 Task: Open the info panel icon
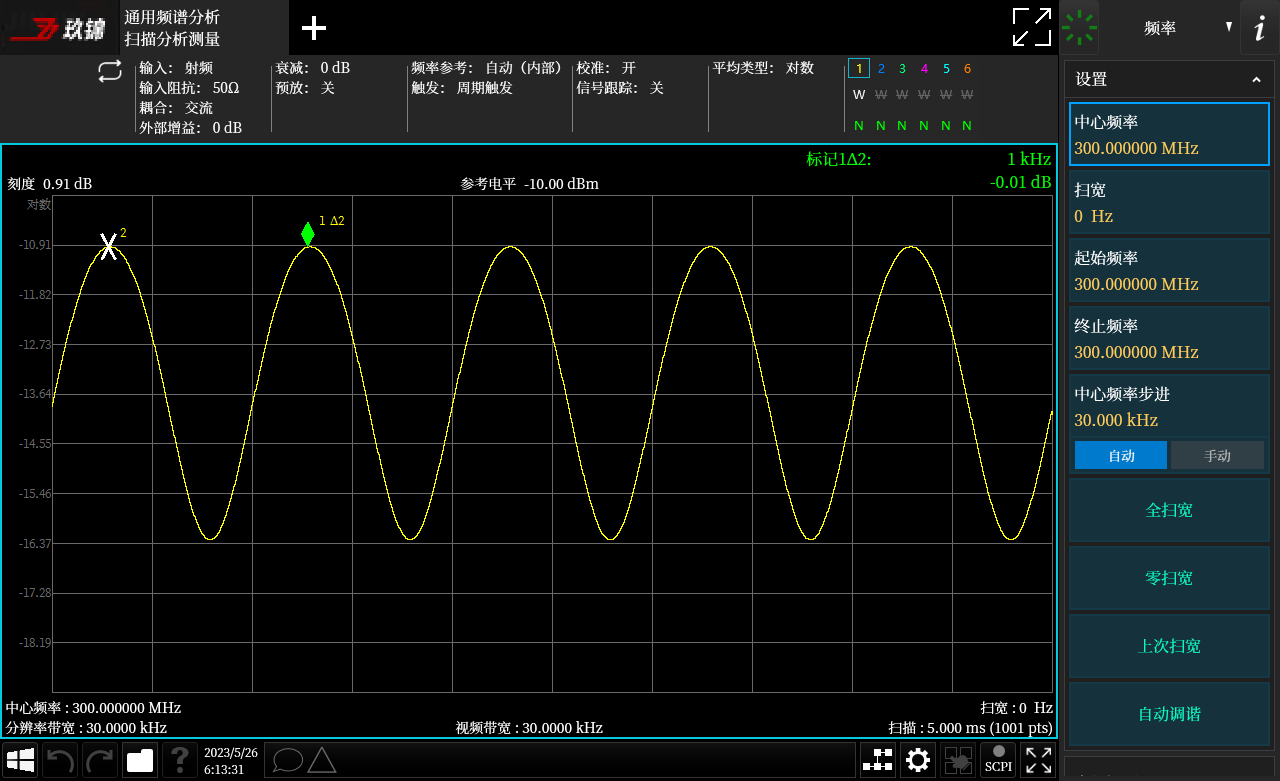point(1258,28)
